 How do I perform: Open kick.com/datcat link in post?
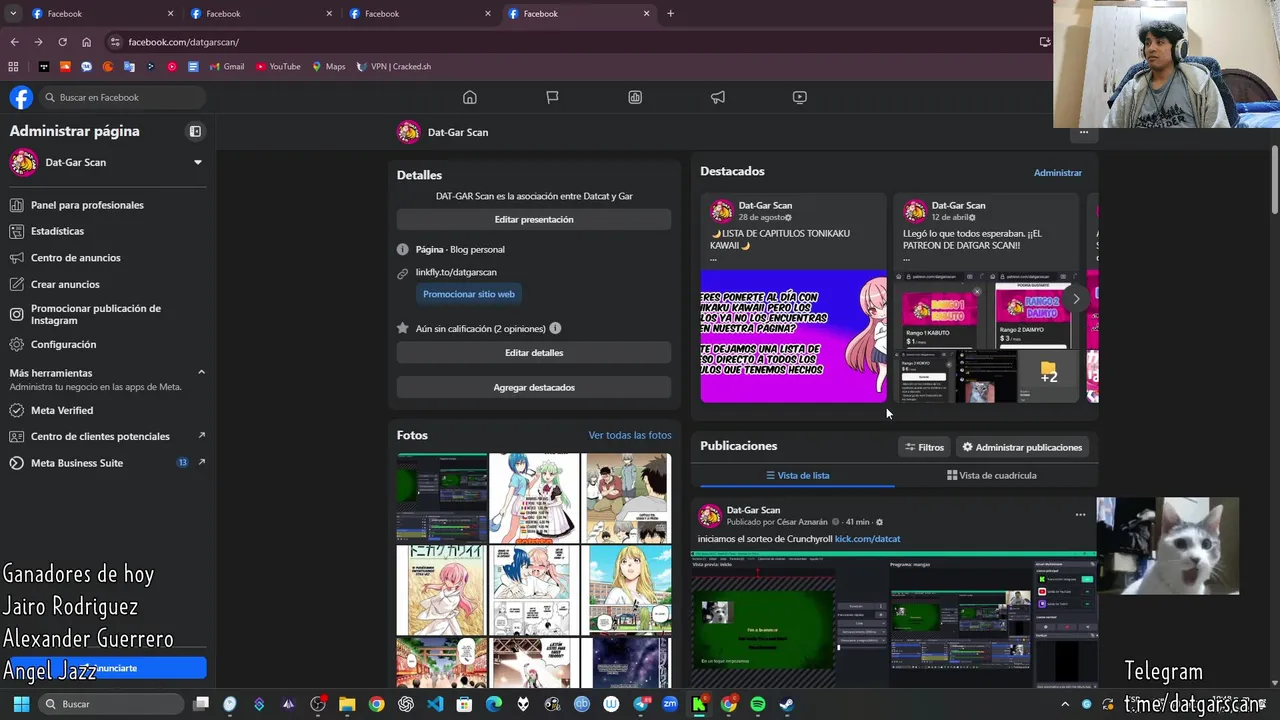pyautogui.click(x=867, y=539)
